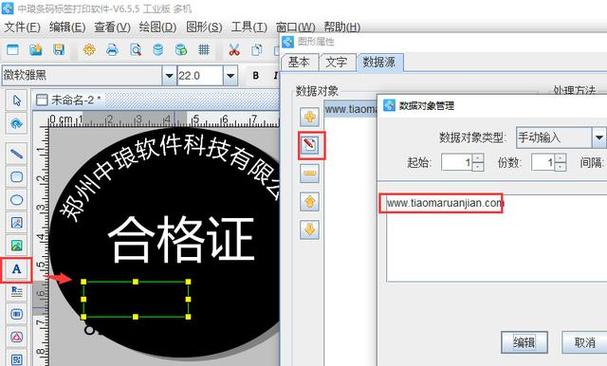Increase the 起始 value stepper
Image resolution: width=607 pixels, height=366 pixels.
pos(479,158)
